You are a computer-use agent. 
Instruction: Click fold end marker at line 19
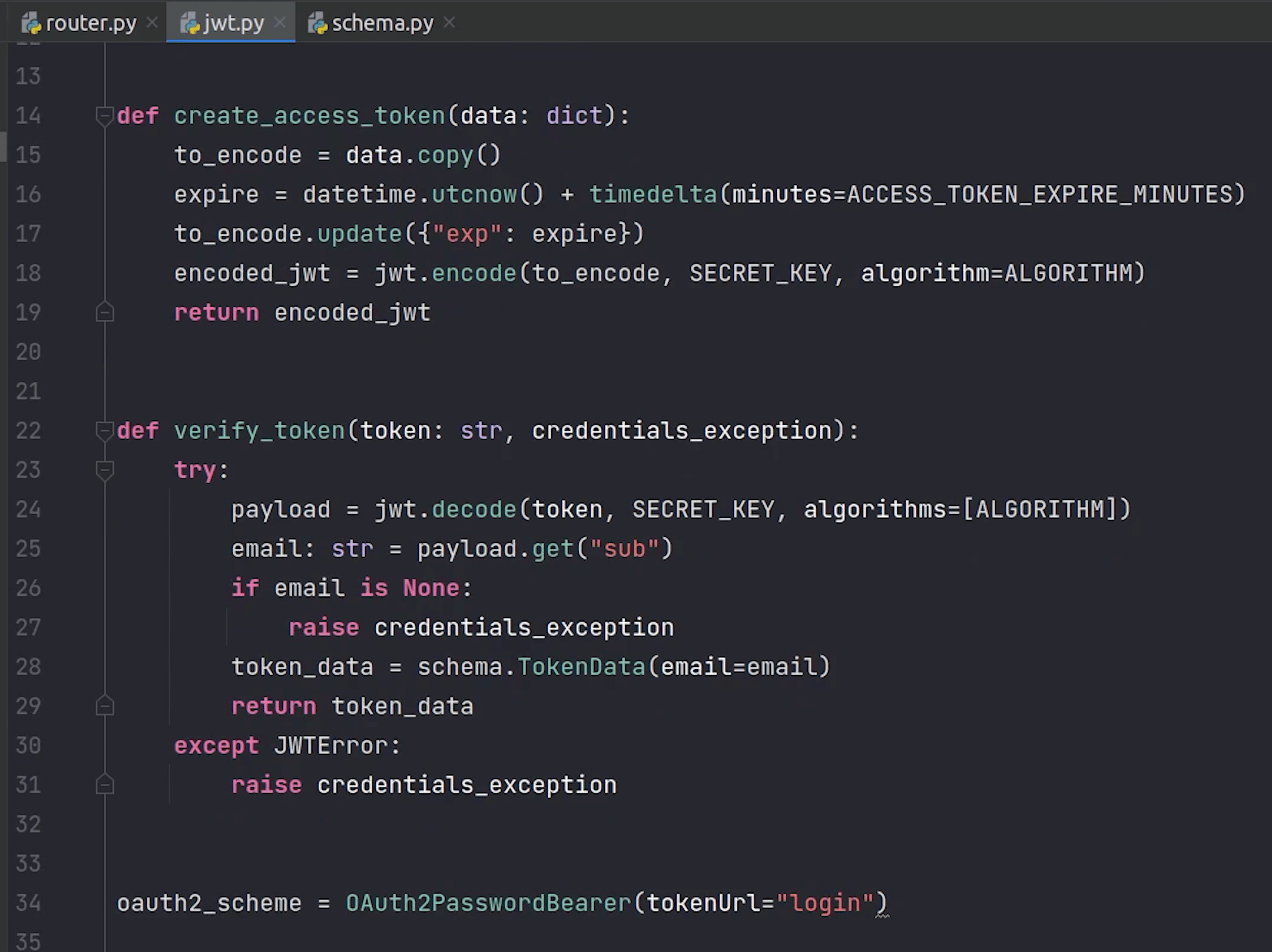tap(104, 312)
